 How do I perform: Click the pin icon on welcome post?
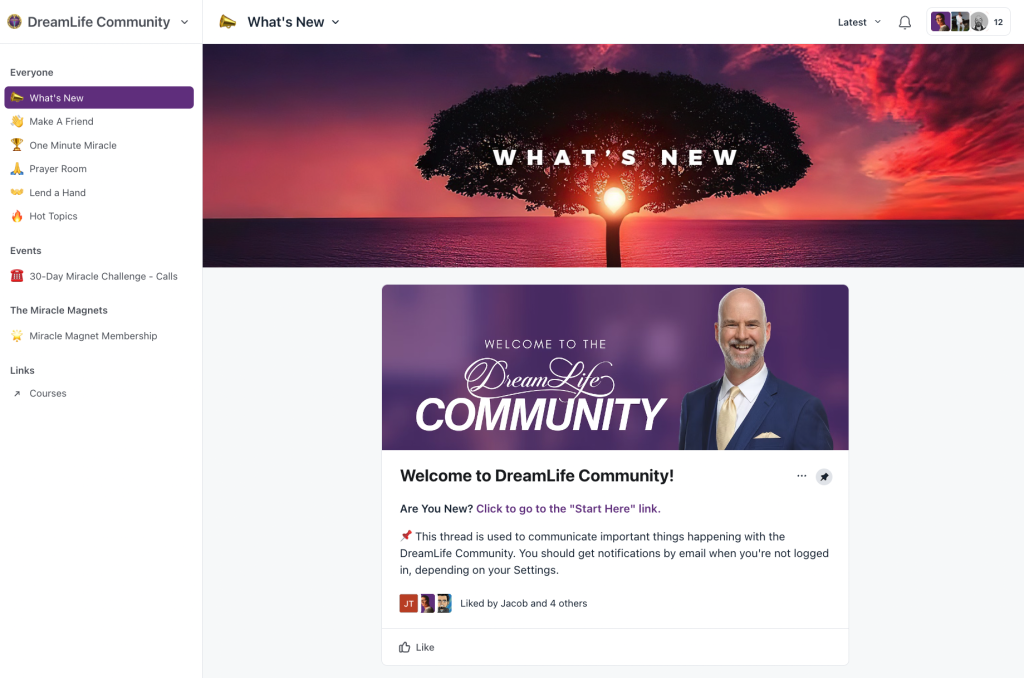coord(824,477)
